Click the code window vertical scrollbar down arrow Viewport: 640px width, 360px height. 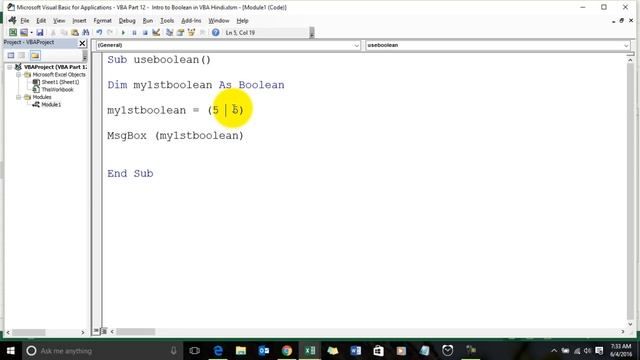pyautogui.click(x=630, y=324)
